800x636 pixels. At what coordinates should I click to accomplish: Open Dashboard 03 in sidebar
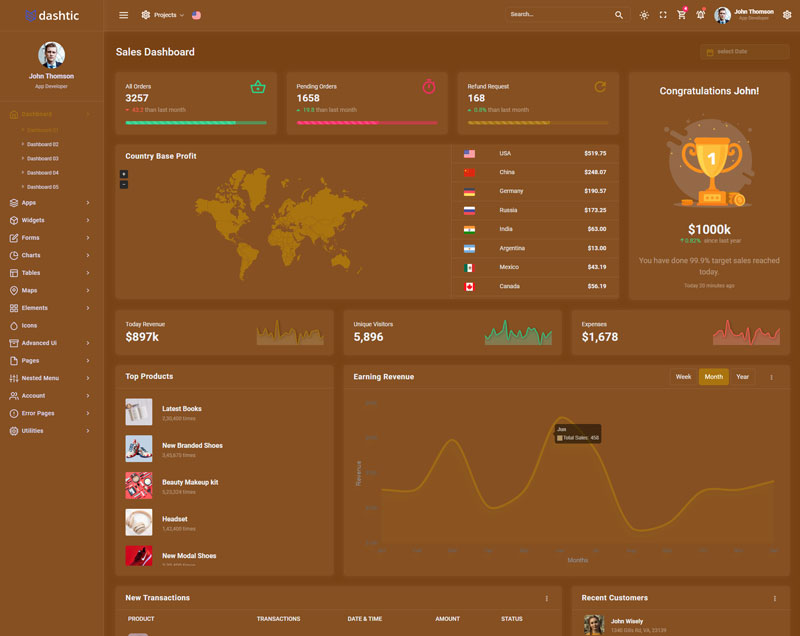42,159
